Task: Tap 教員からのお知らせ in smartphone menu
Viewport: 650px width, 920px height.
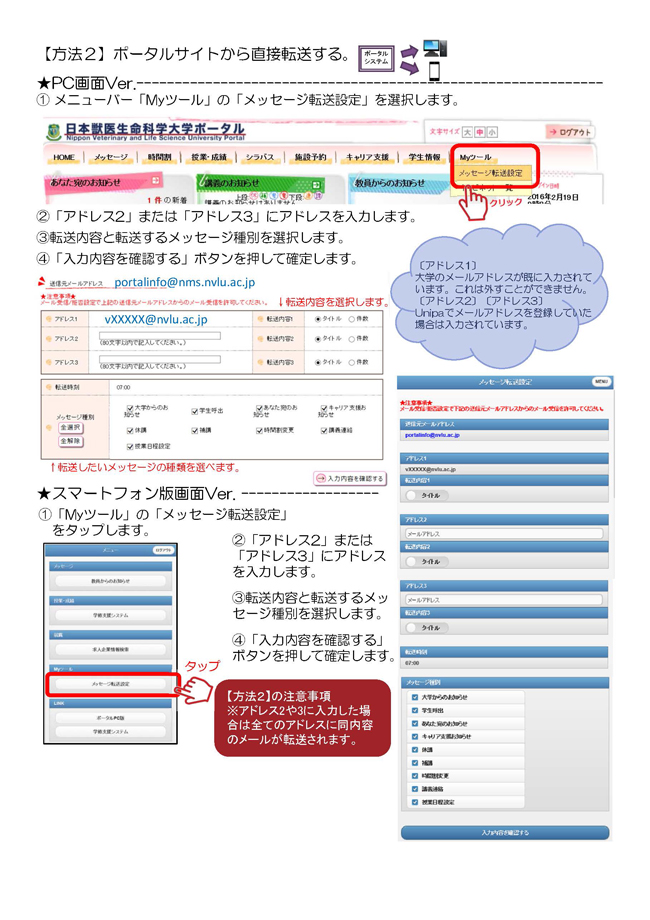Action: coord(110,581)
